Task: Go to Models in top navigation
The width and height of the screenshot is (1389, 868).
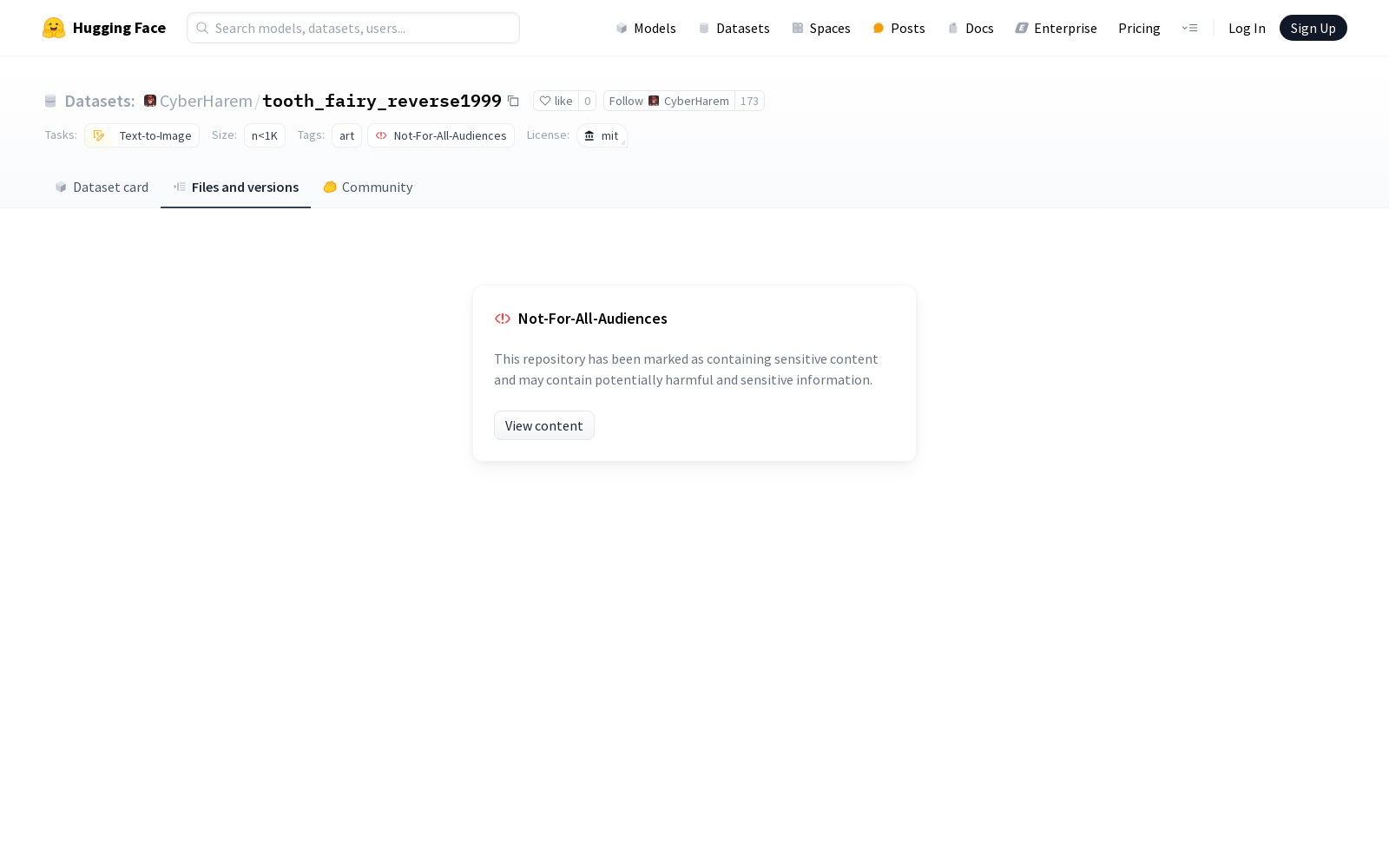Action: pyautogui.click(x=646, y=28)
